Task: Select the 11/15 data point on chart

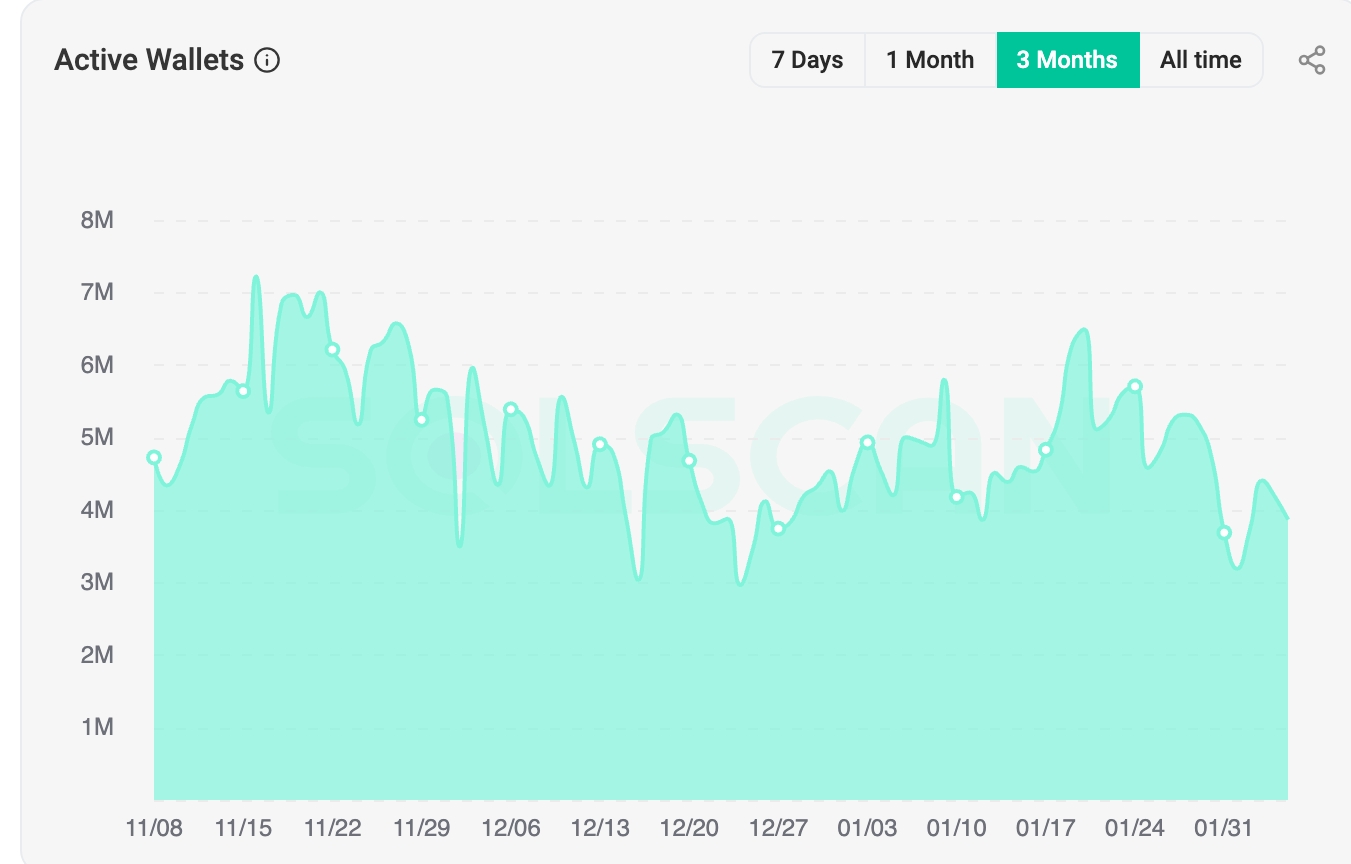Action: [243, 390]
